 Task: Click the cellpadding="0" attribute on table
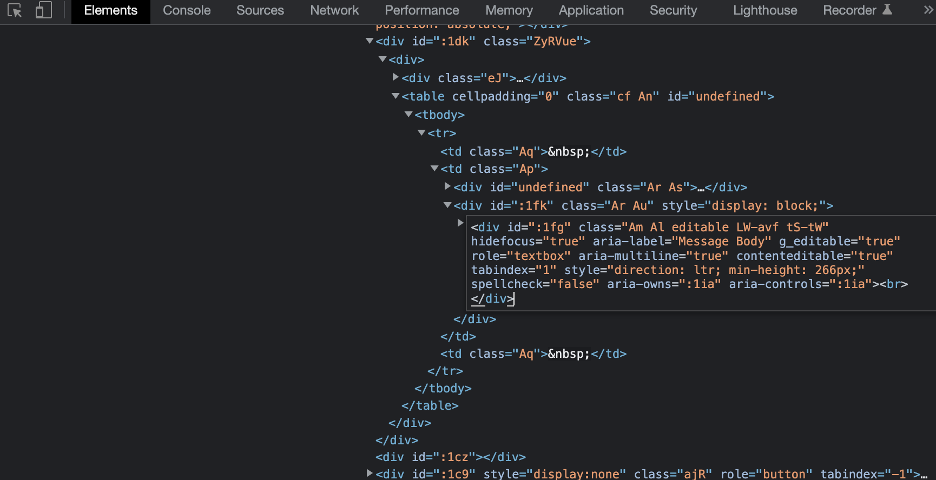pyautogui.click(x=506, y=96)
